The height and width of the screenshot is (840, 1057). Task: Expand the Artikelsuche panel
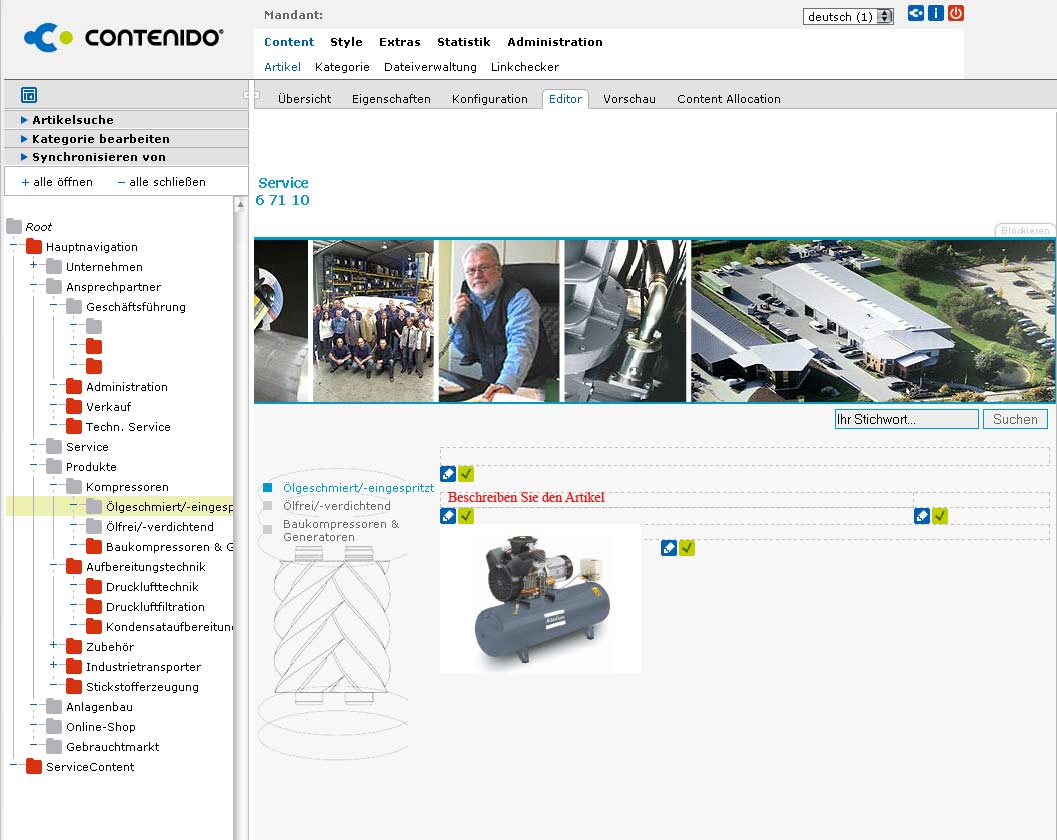(x=72, y=120)
